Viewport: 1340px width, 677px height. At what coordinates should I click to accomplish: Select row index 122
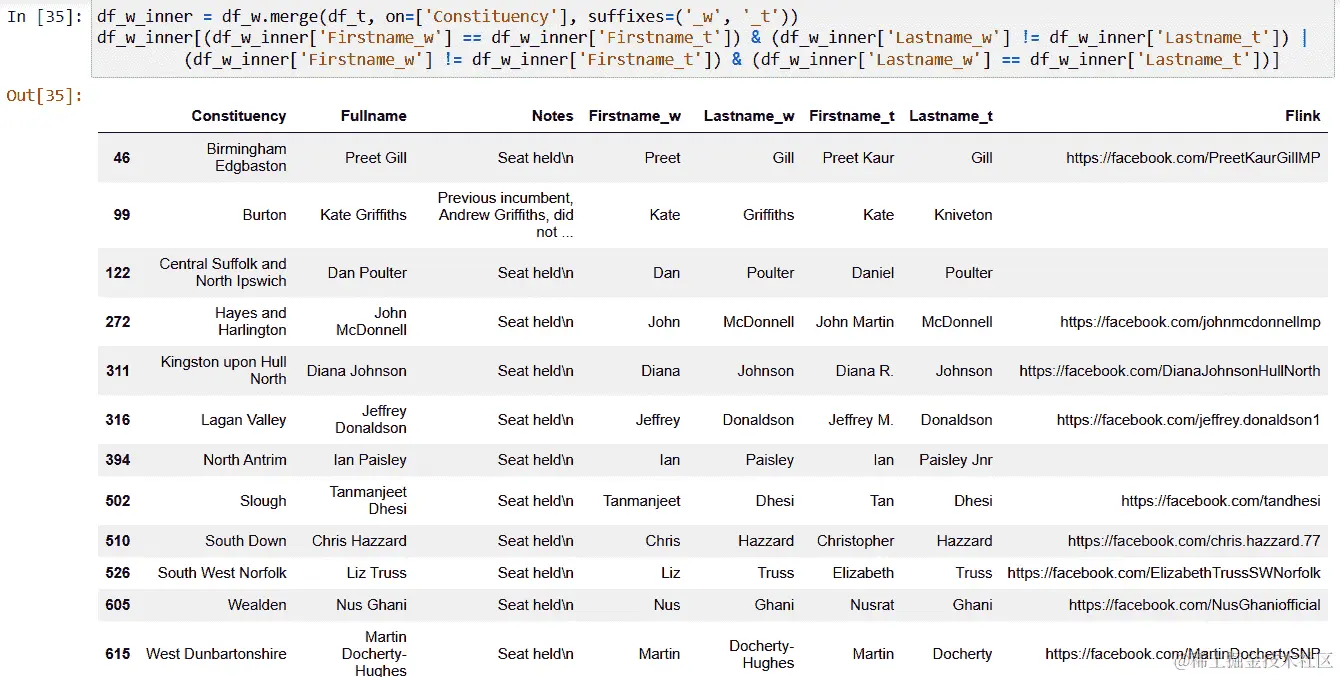coord(118,273)
